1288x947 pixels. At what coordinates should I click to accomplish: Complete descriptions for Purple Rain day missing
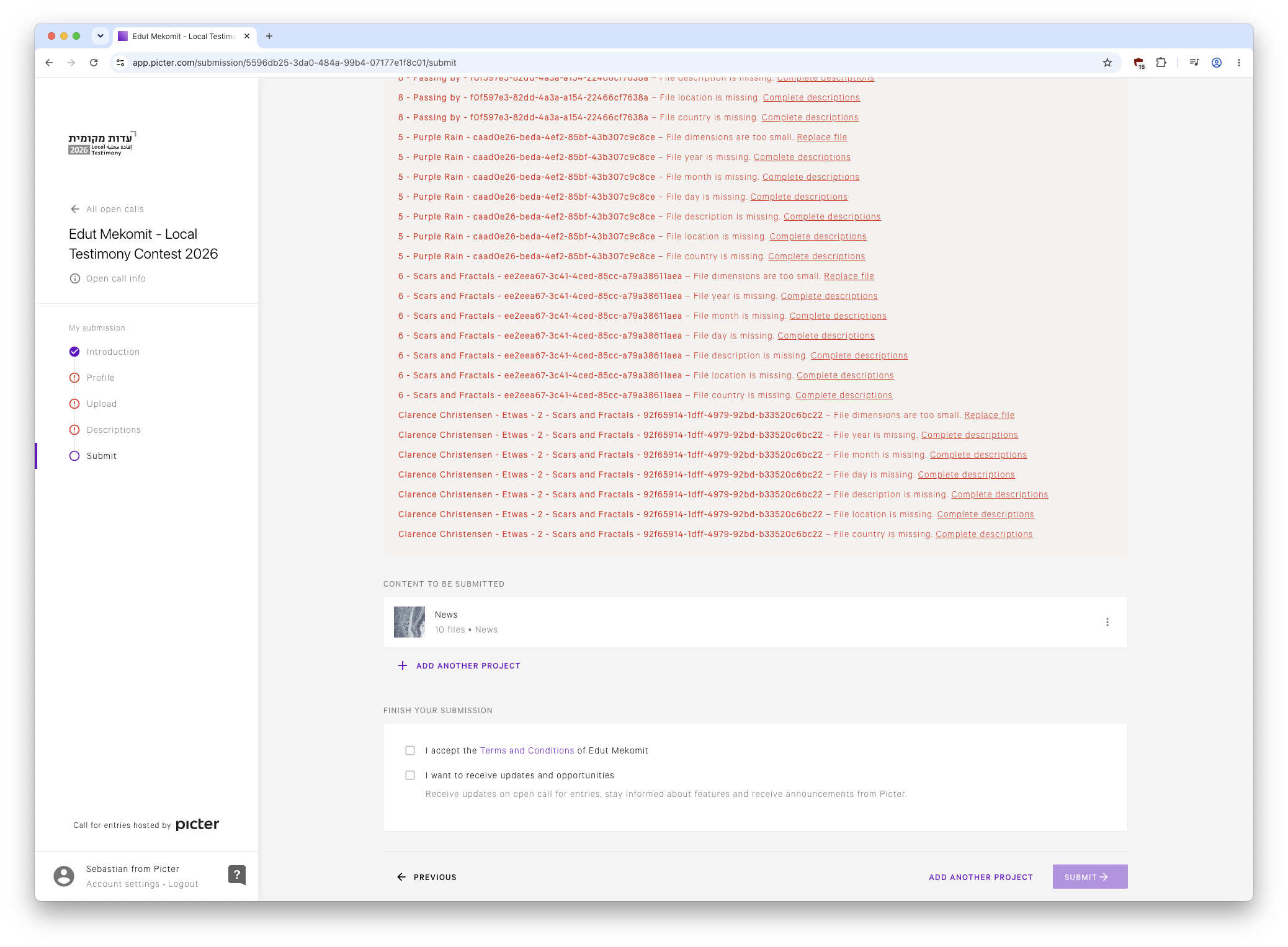point(799,197)
